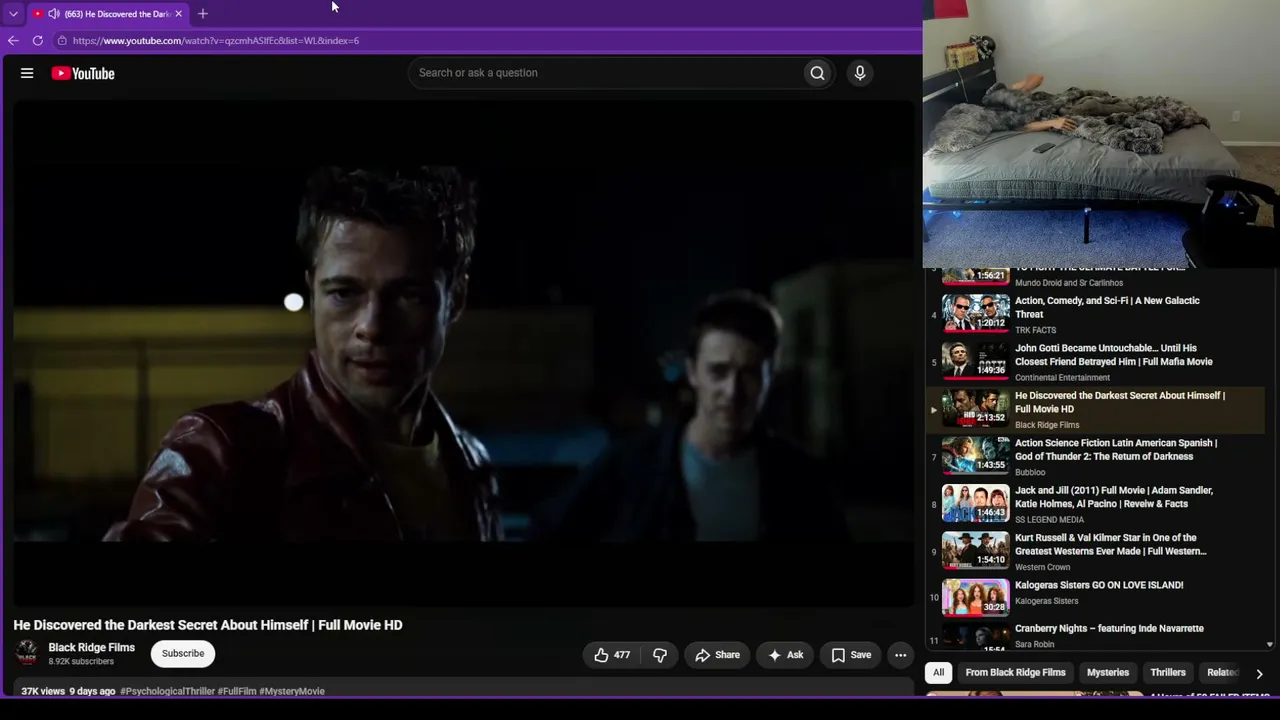
Task: Click the Sara Robin channel name
Action: click(x=1034, y=645)
